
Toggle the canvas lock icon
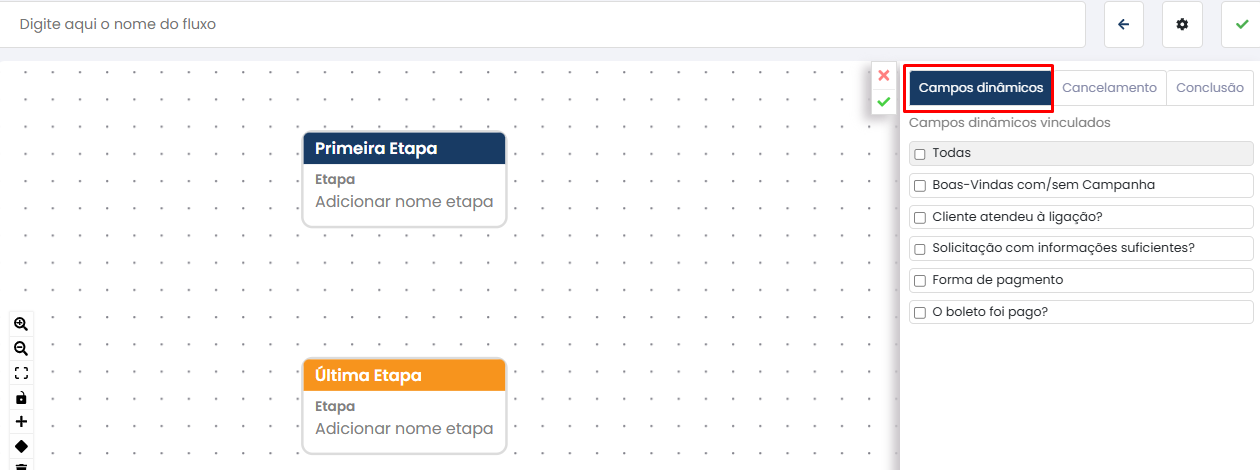(21, 398)
